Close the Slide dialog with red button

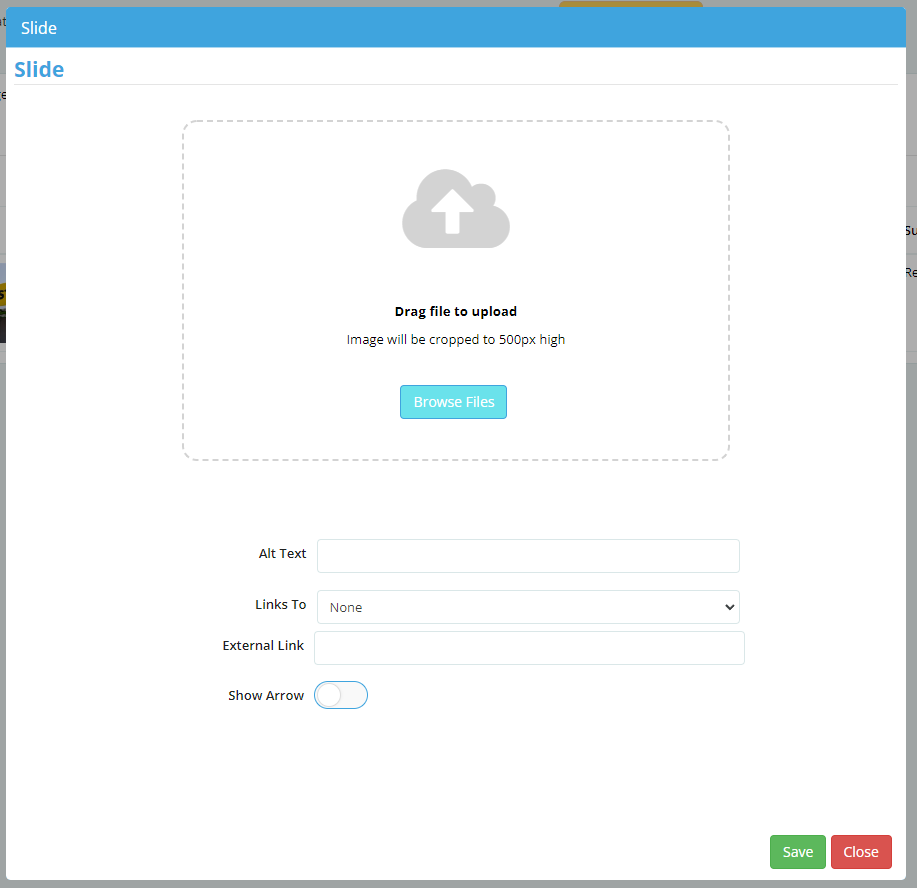[861, 852]
